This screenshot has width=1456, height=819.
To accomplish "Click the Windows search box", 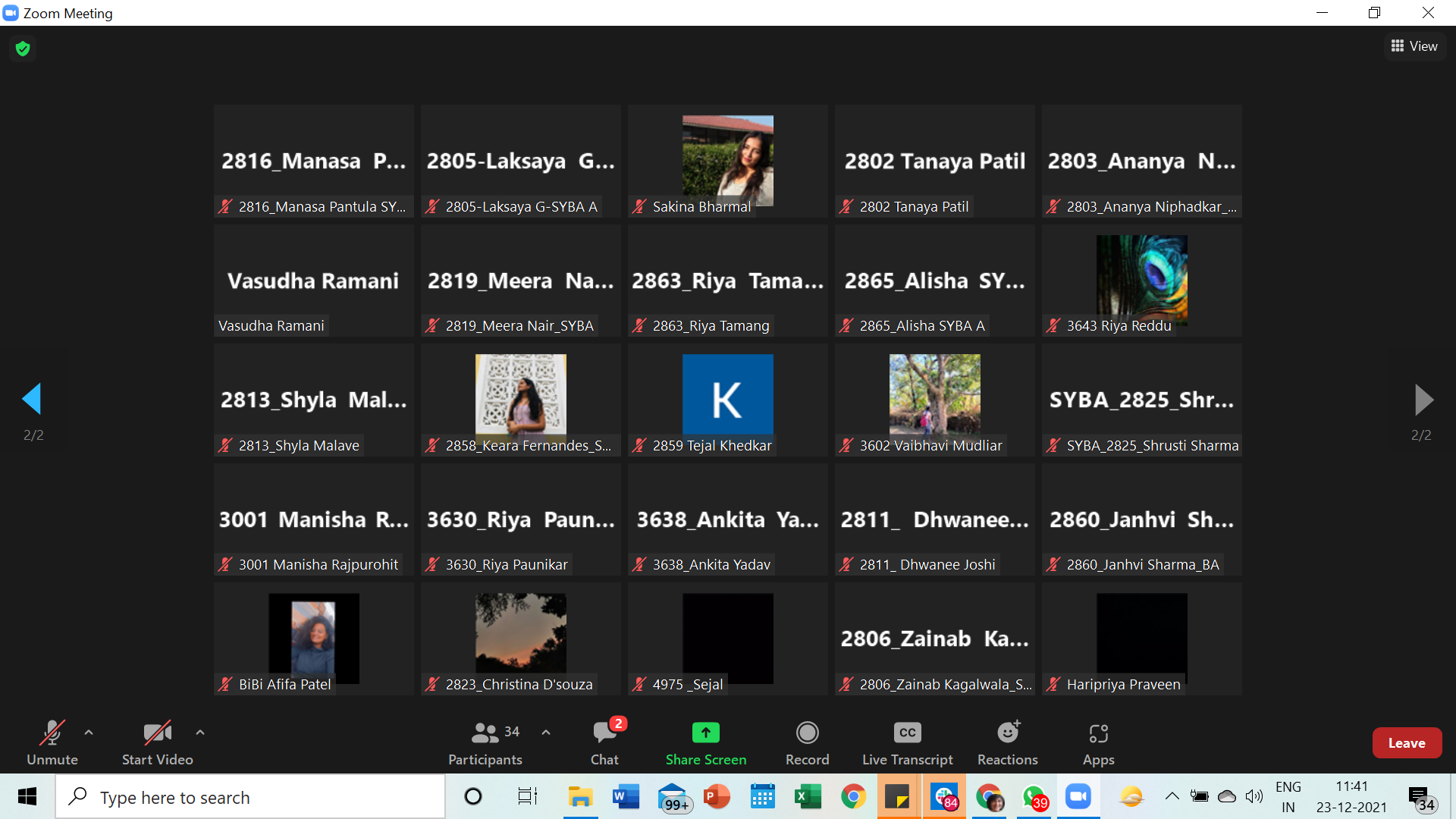I will coord(250,797).
